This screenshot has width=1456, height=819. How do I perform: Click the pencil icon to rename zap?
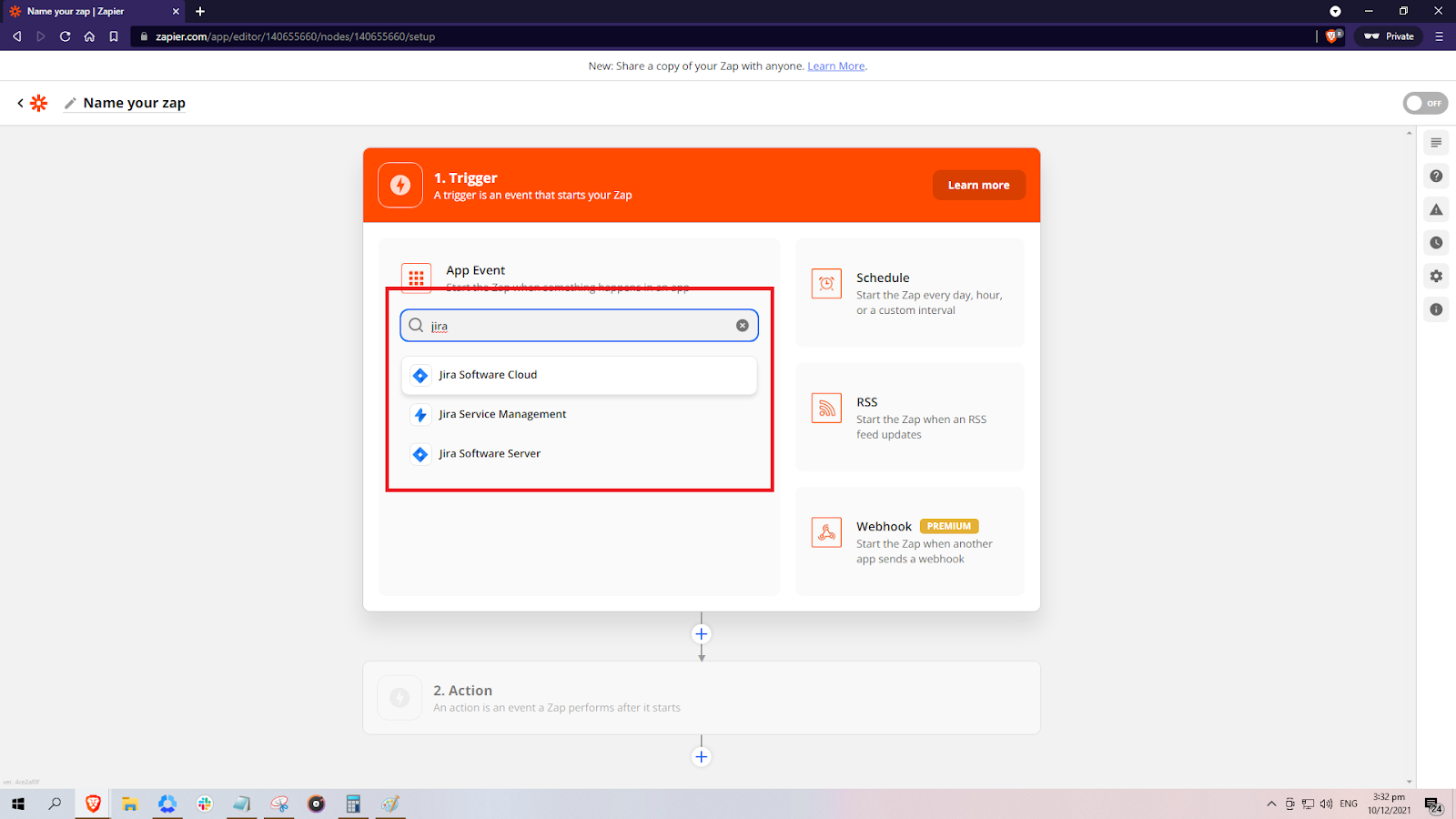(70, 104)
